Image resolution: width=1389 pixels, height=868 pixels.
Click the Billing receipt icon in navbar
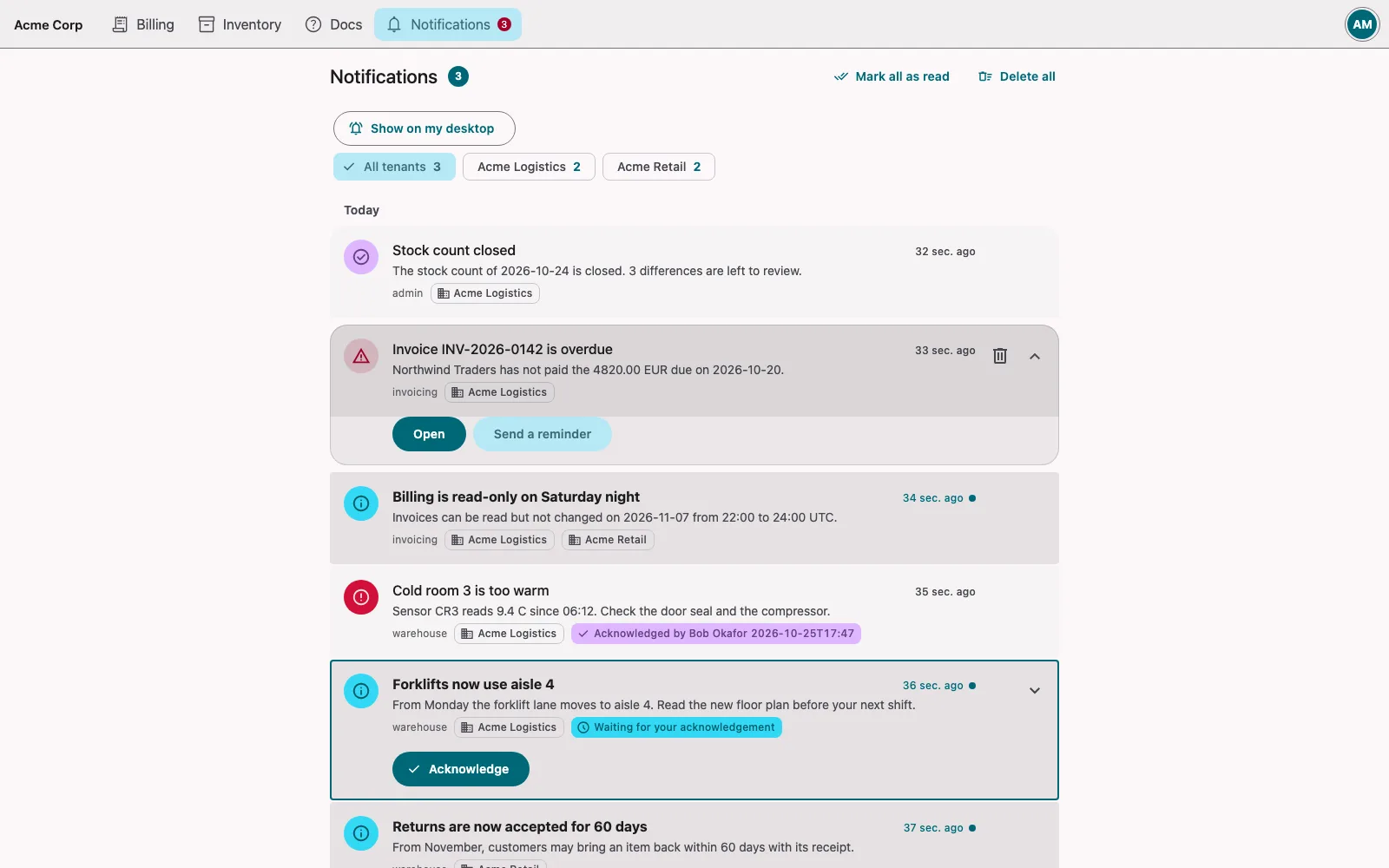[x=121, y=24]
